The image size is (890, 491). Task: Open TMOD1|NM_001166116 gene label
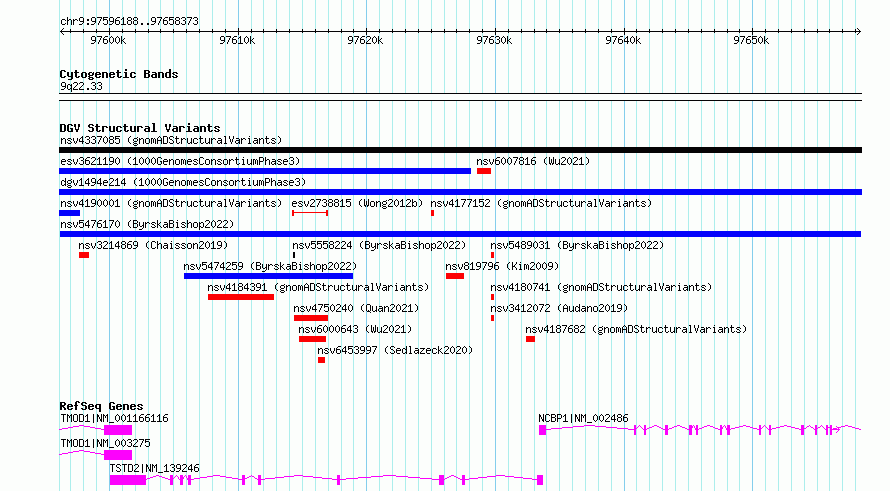tap(114, 418)
